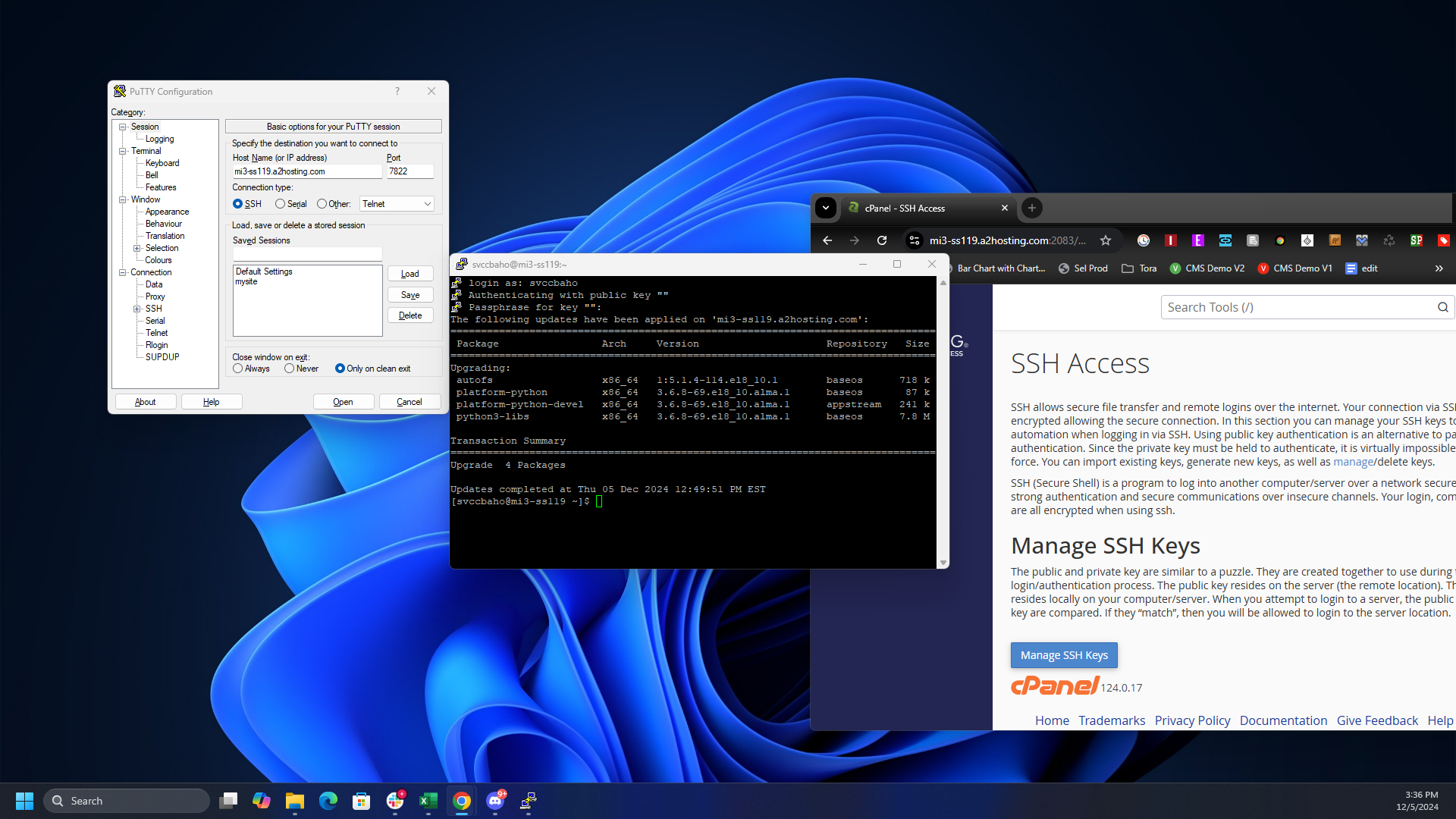Select SSH connection type radio button

(x=237, y=204)
